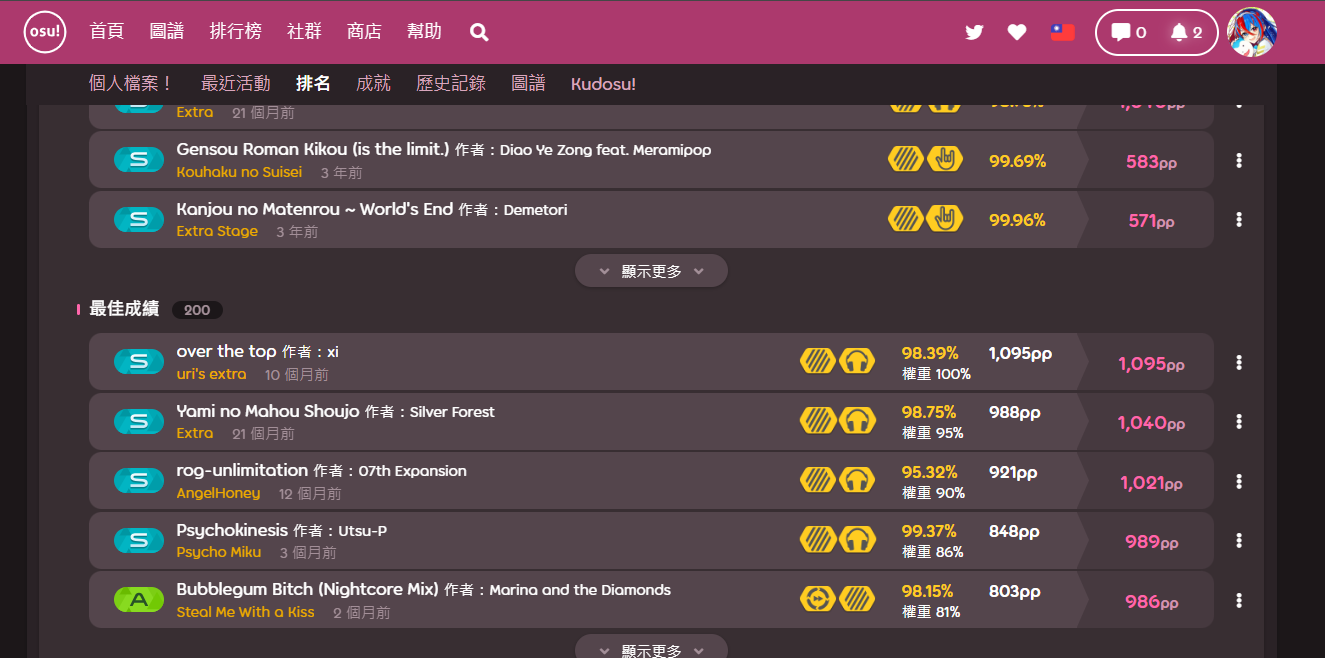Open the rog-unlimitation beatmap
Screen dimensions: 1325x658
click(x=242, y=470)
